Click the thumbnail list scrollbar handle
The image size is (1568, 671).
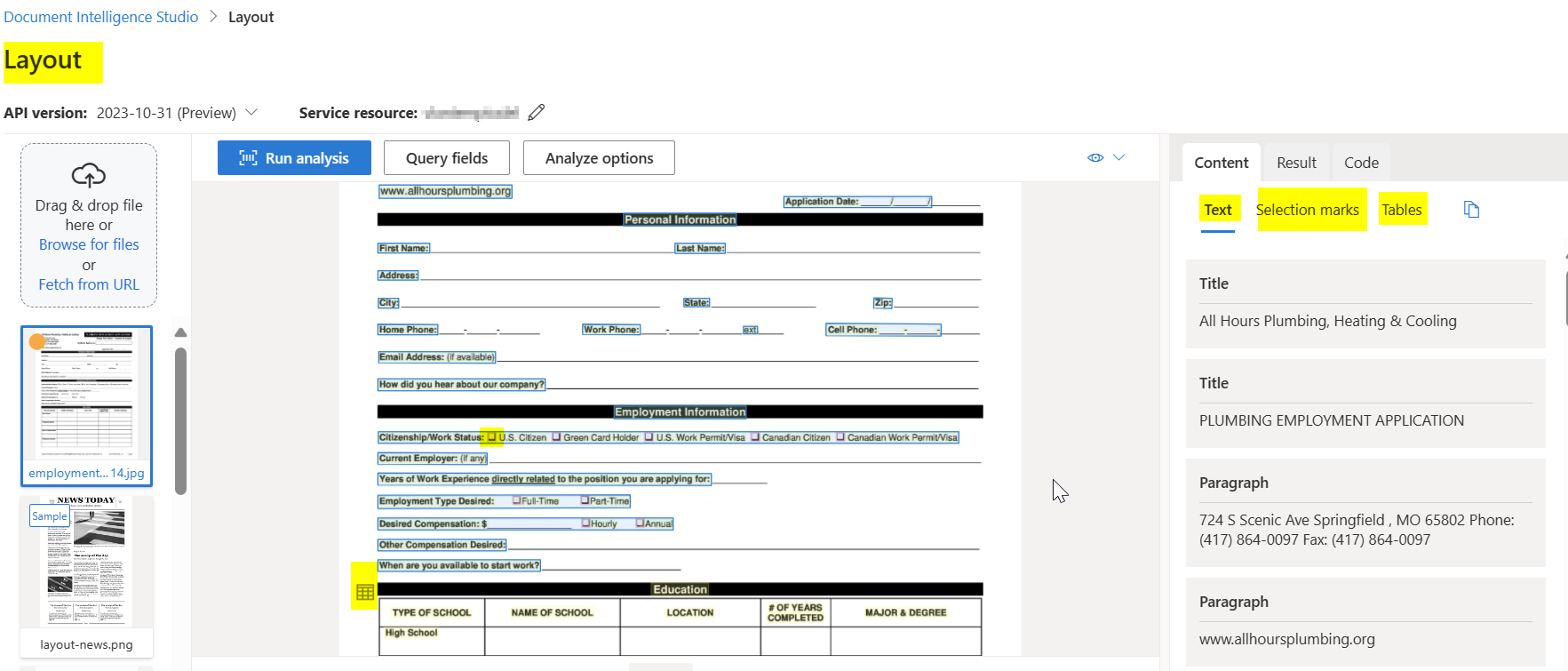[x=180, y=420]
